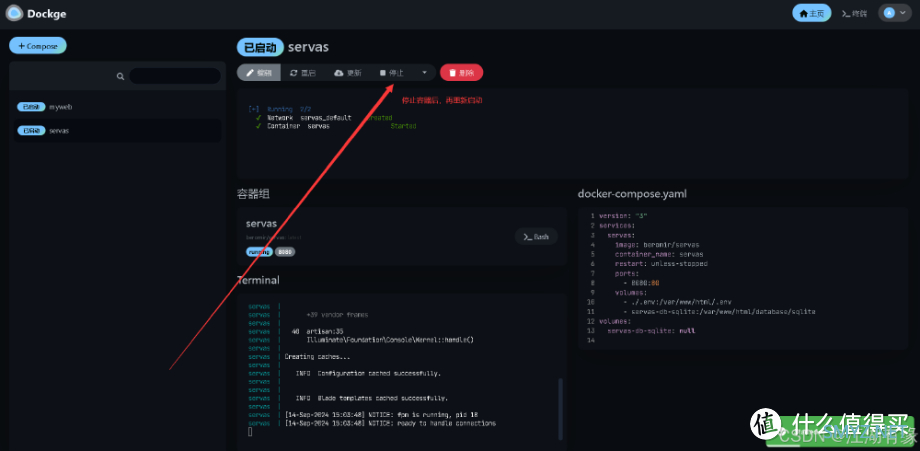Click the 'image: boromir/servas' yaml line
This screenshot has width=920, height=451.
tap(657, 245)
